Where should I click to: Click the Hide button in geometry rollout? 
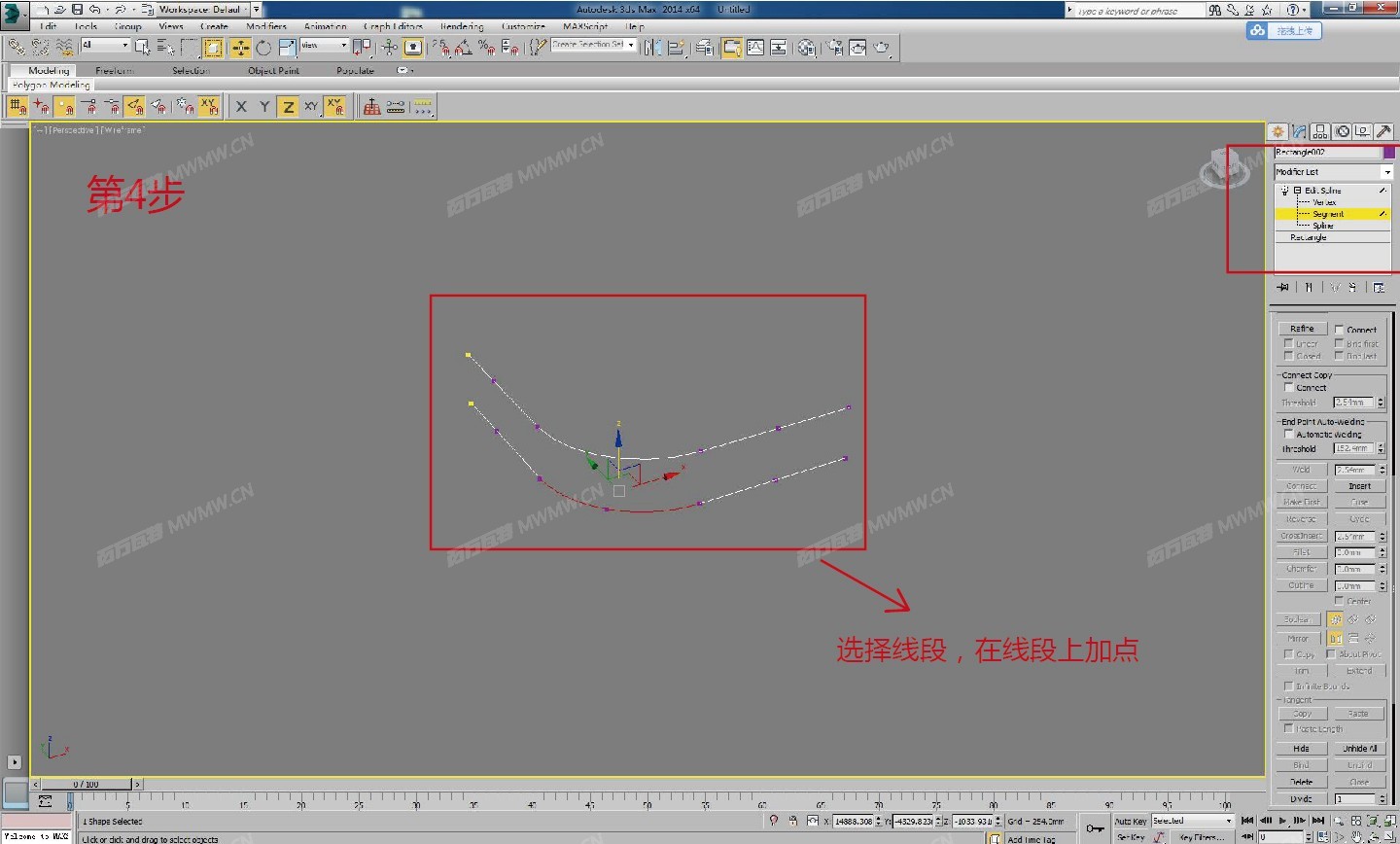click(1301, 749)
